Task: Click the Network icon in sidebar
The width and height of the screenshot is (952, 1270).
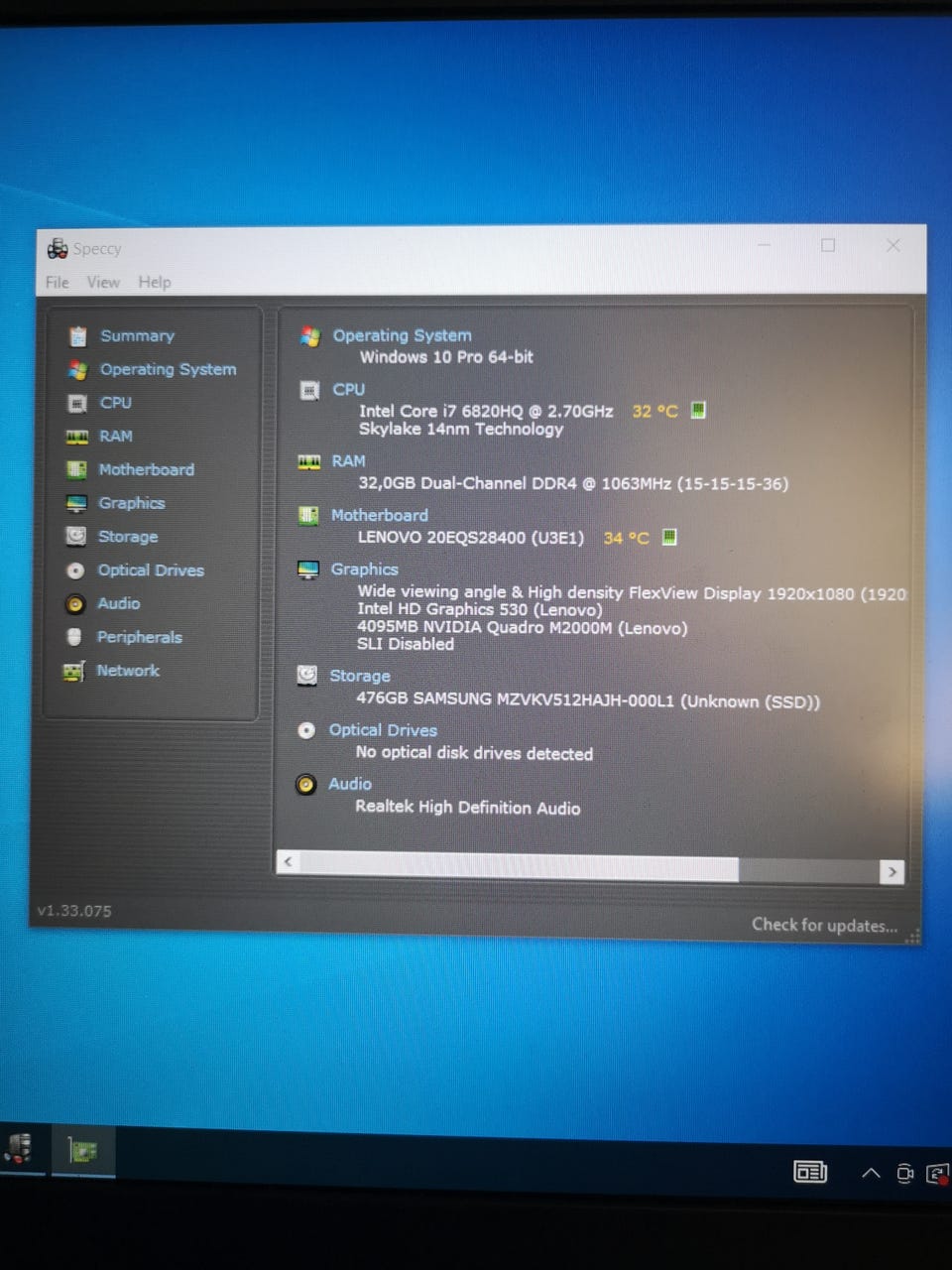Action: point(74,672)
